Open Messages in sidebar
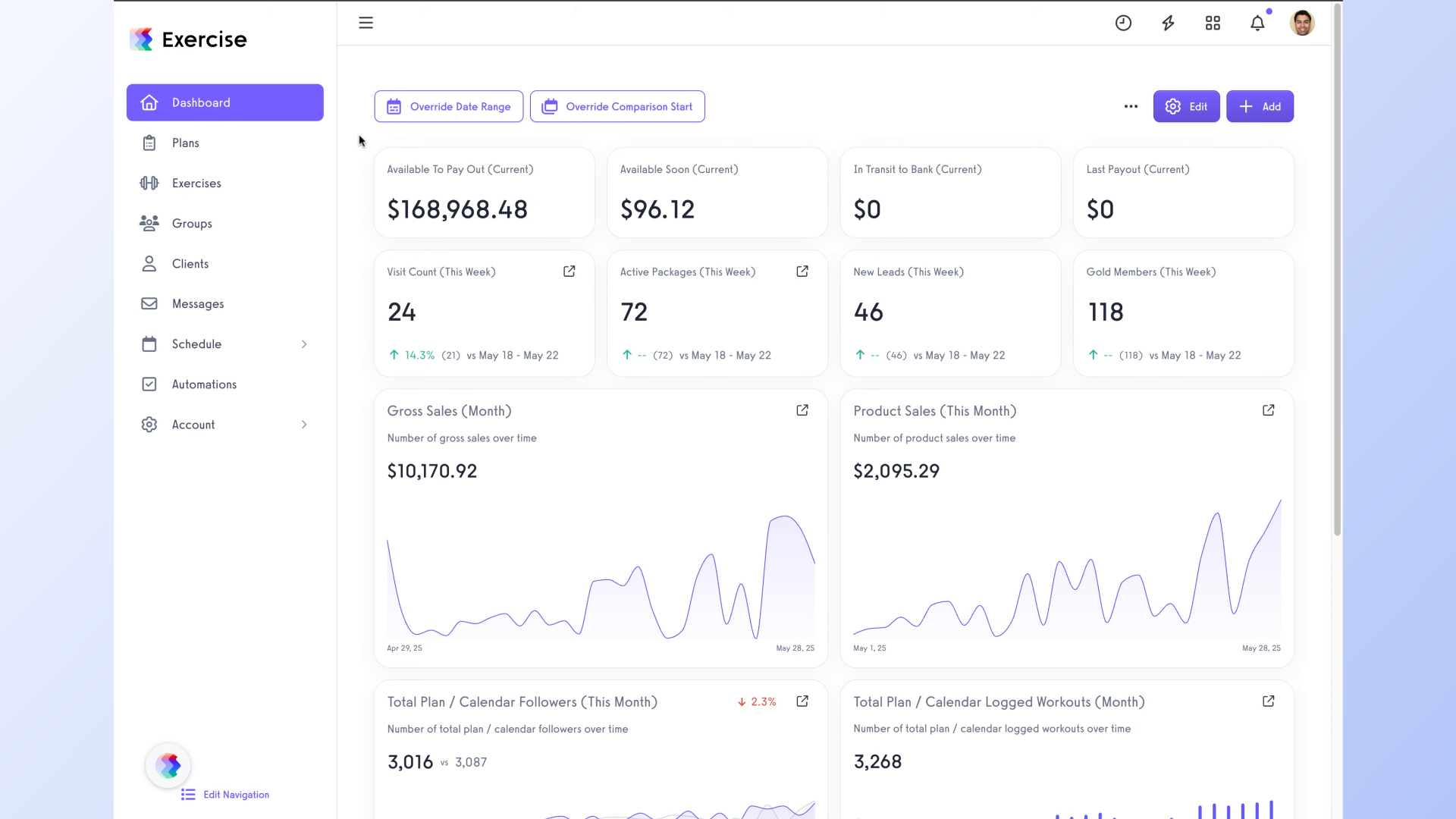Screen dimensions: 1456x819 coord(225,303)
